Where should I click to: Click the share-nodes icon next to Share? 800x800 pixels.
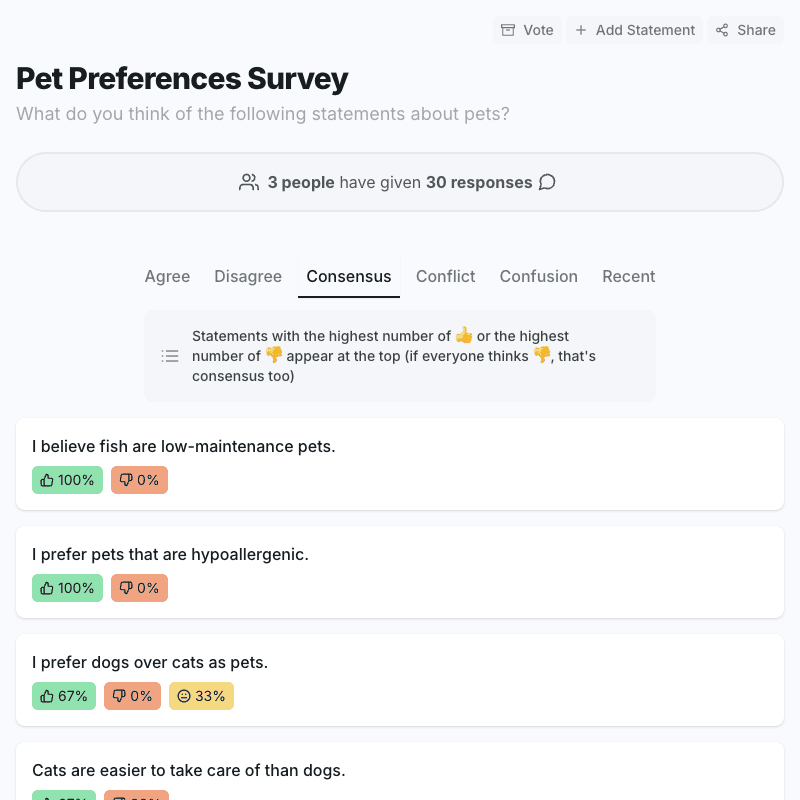721,30
